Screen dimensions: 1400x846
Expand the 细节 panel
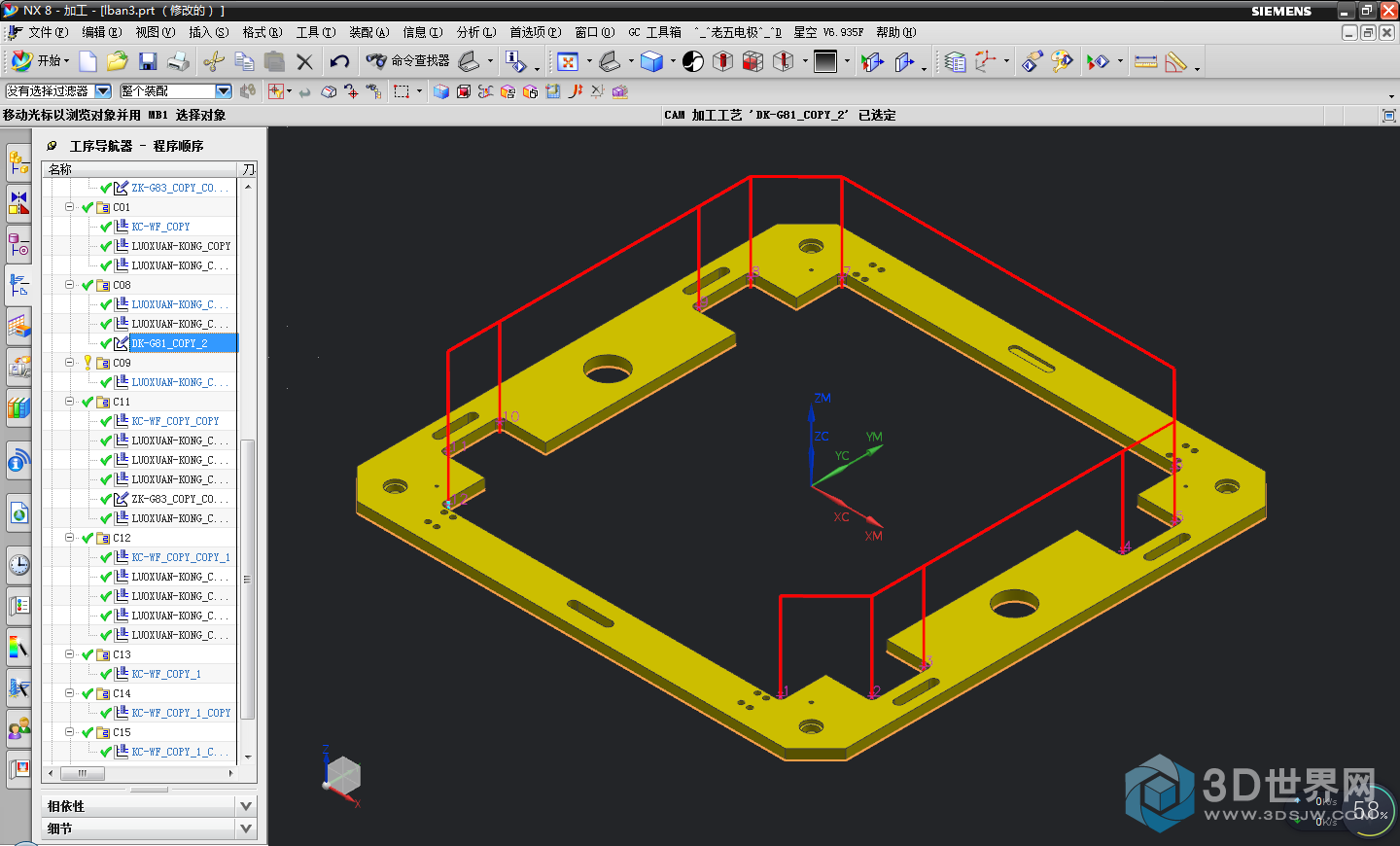tap(149, 828)
